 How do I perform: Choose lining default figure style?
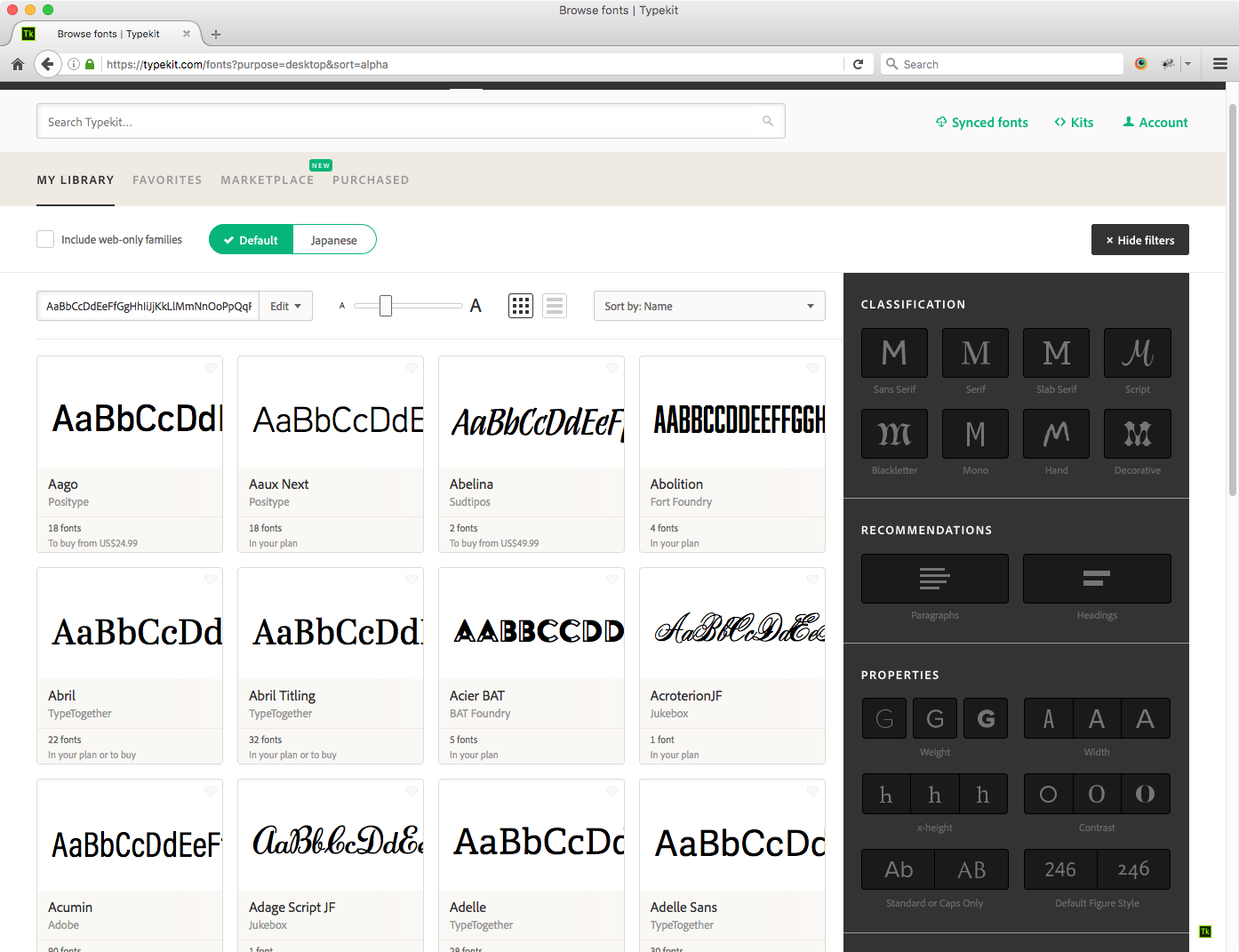click(1060, 869)
